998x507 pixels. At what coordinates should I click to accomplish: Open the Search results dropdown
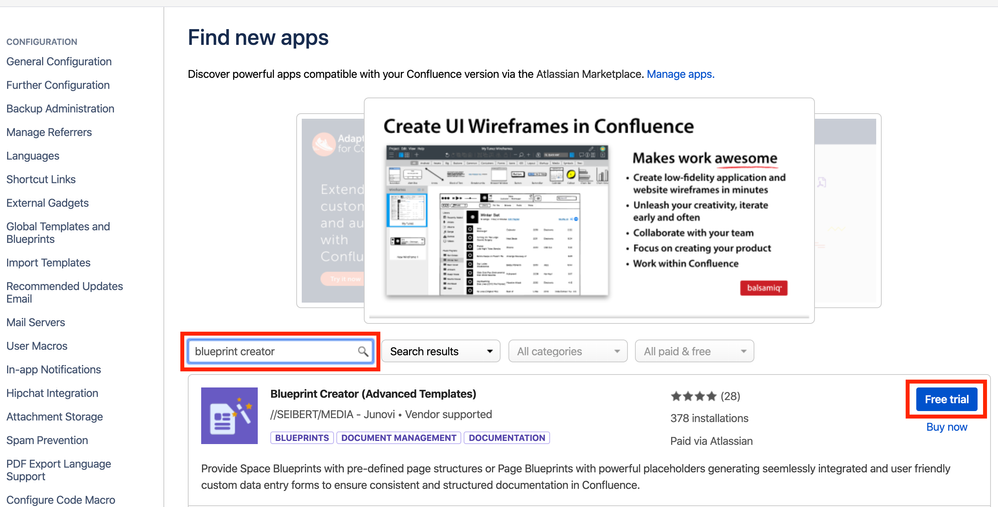[x=441, y=351]
